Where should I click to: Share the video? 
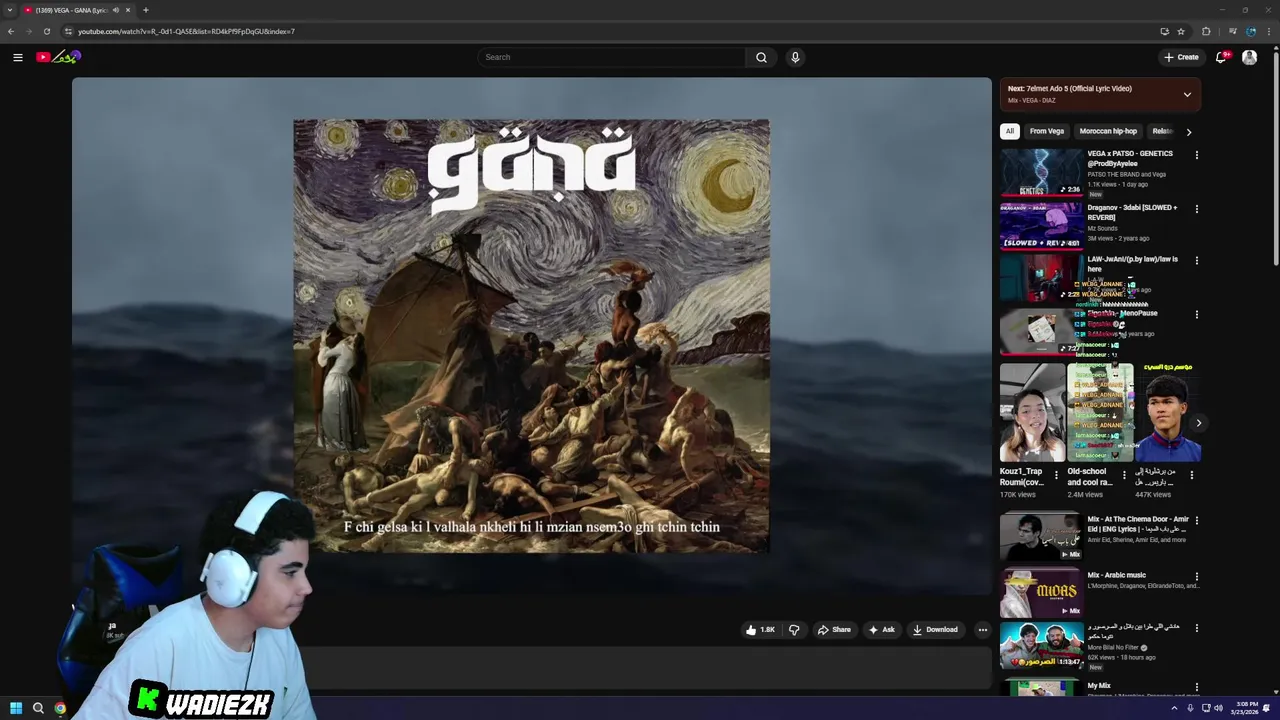pyautogui.click(x=834, y=630)
